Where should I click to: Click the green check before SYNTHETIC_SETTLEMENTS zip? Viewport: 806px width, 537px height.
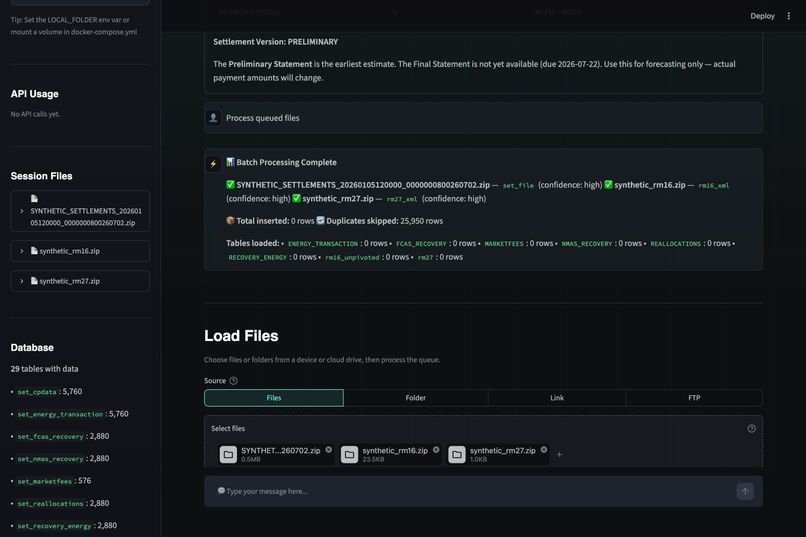(230, 184)
